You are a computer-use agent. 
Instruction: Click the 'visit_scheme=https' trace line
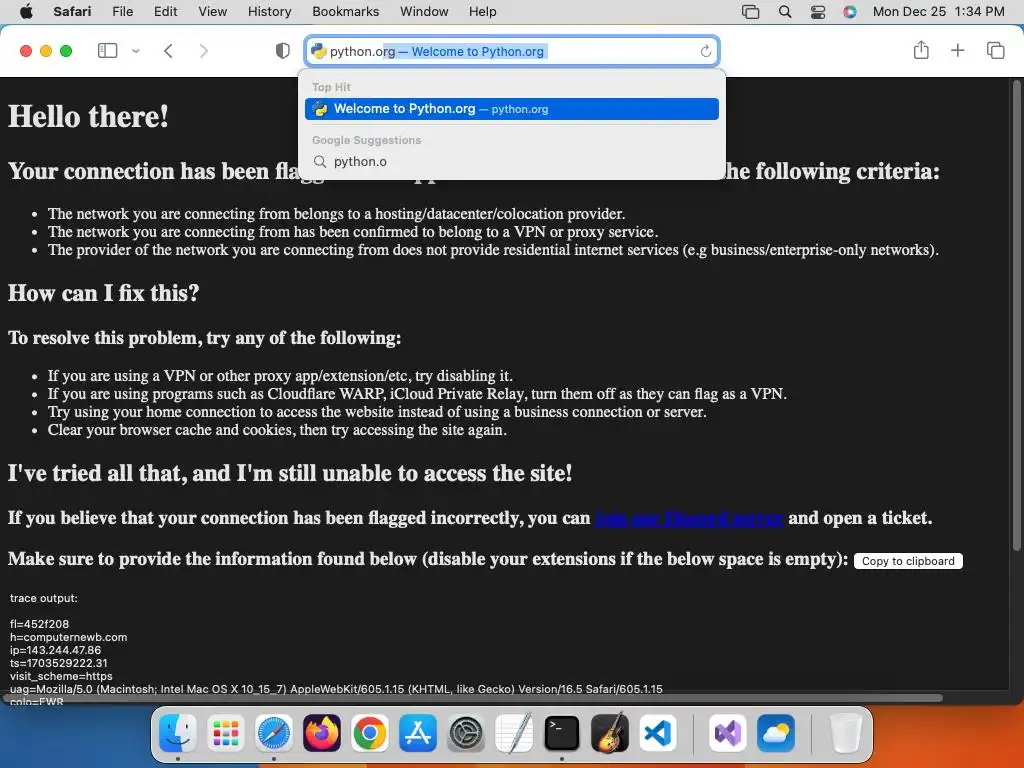pos(61,676)
